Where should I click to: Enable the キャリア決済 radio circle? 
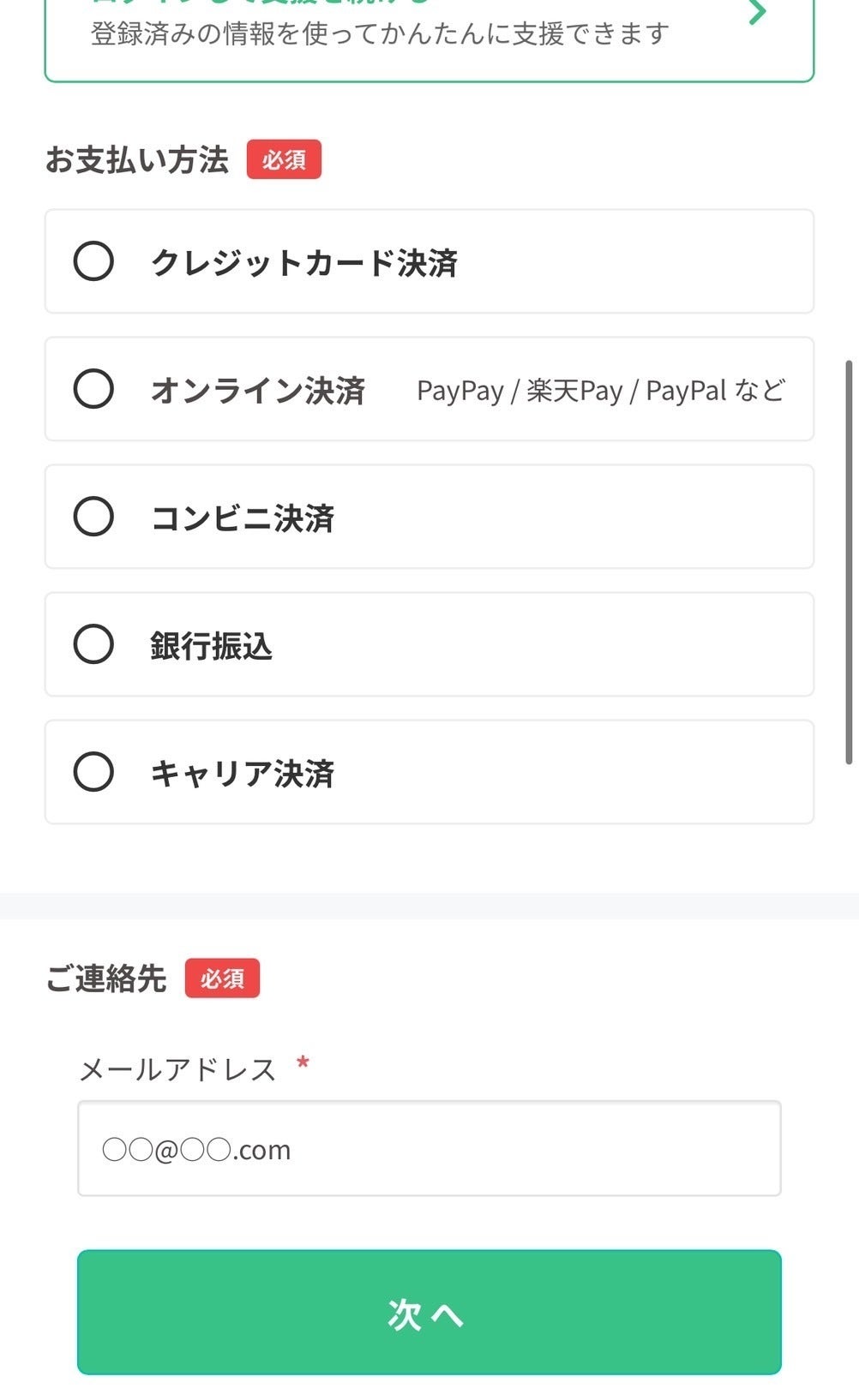(x=93, y=772)
